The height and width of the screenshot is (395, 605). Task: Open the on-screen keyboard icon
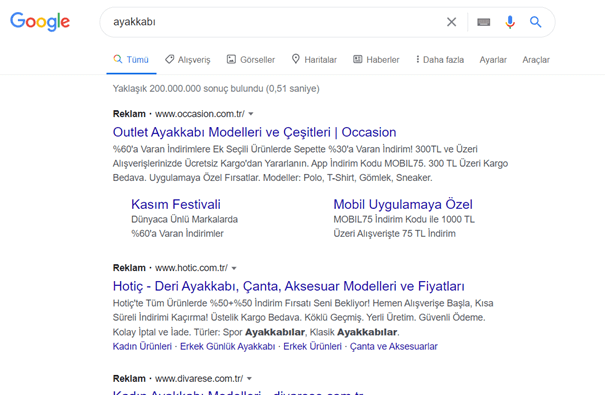click(x=483, y=22)
